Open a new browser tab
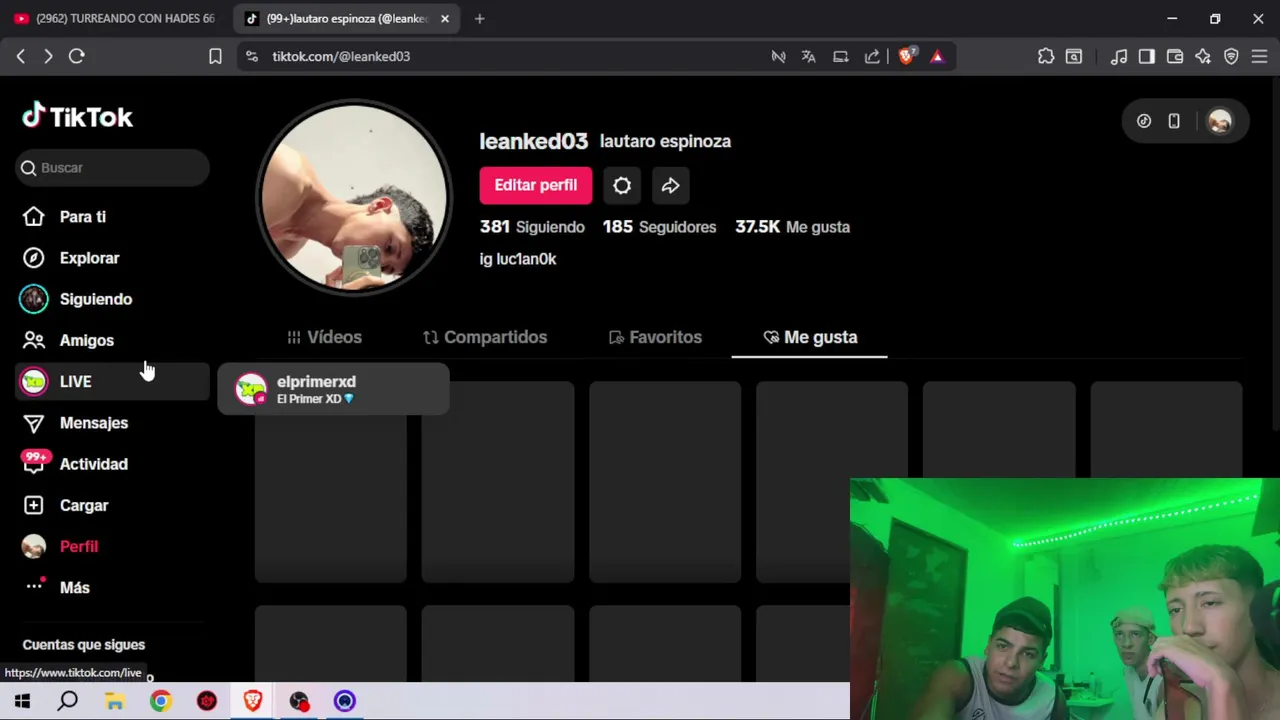This screenshot has width=1280, height=720. (479, 18)
